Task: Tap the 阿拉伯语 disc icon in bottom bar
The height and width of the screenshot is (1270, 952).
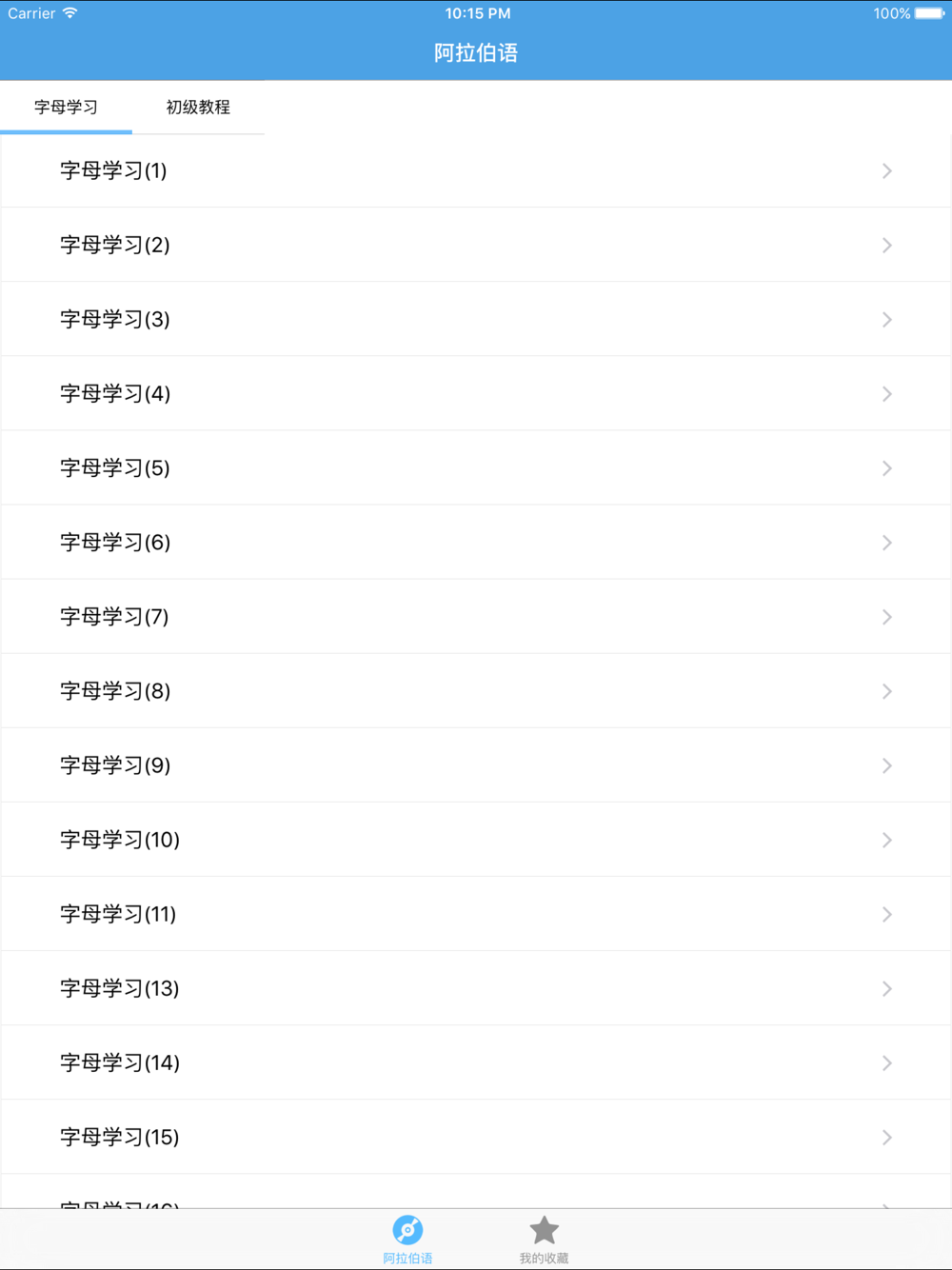Action: (407, 1230)
